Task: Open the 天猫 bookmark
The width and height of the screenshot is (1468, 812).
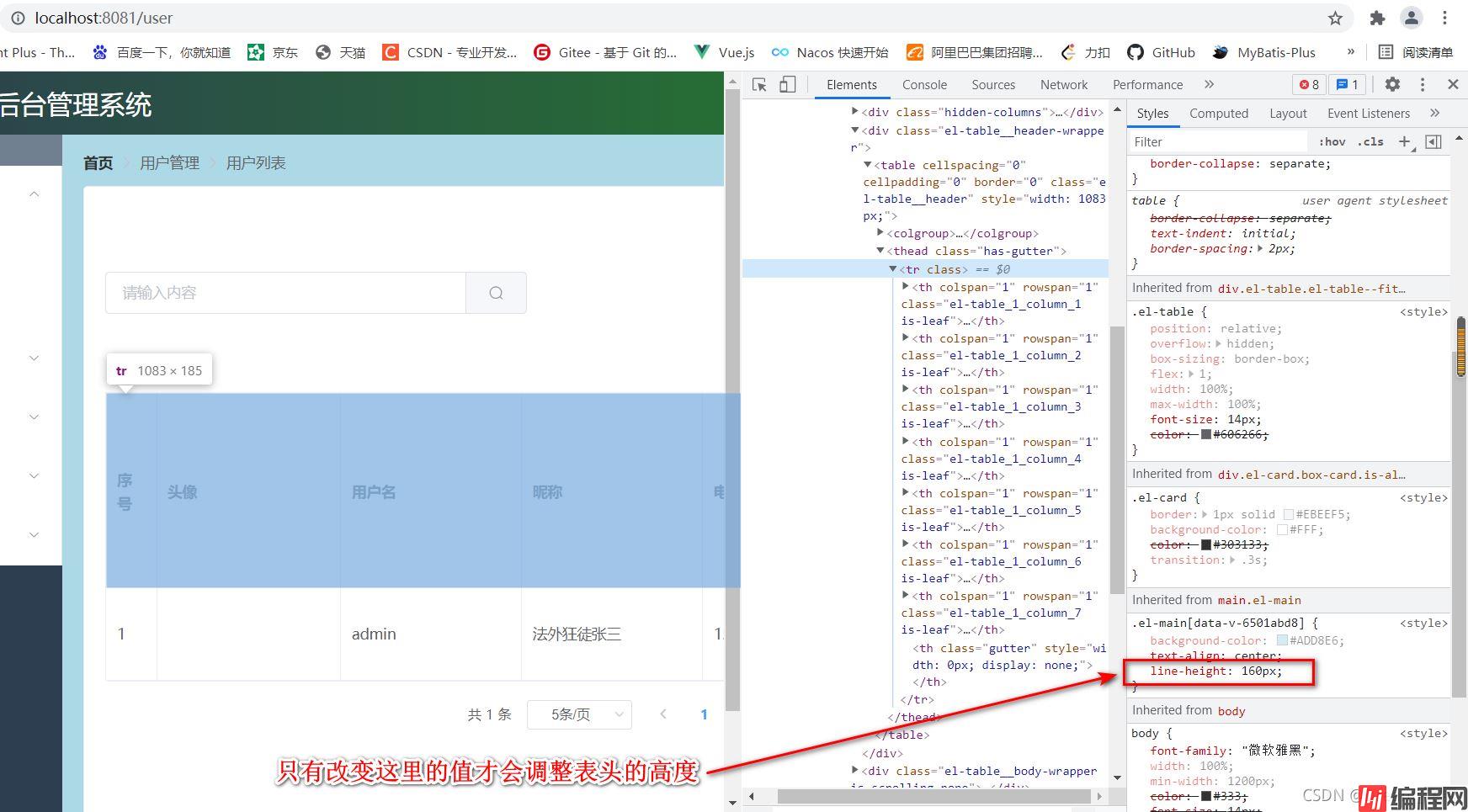Action: (x=341, y=52)
